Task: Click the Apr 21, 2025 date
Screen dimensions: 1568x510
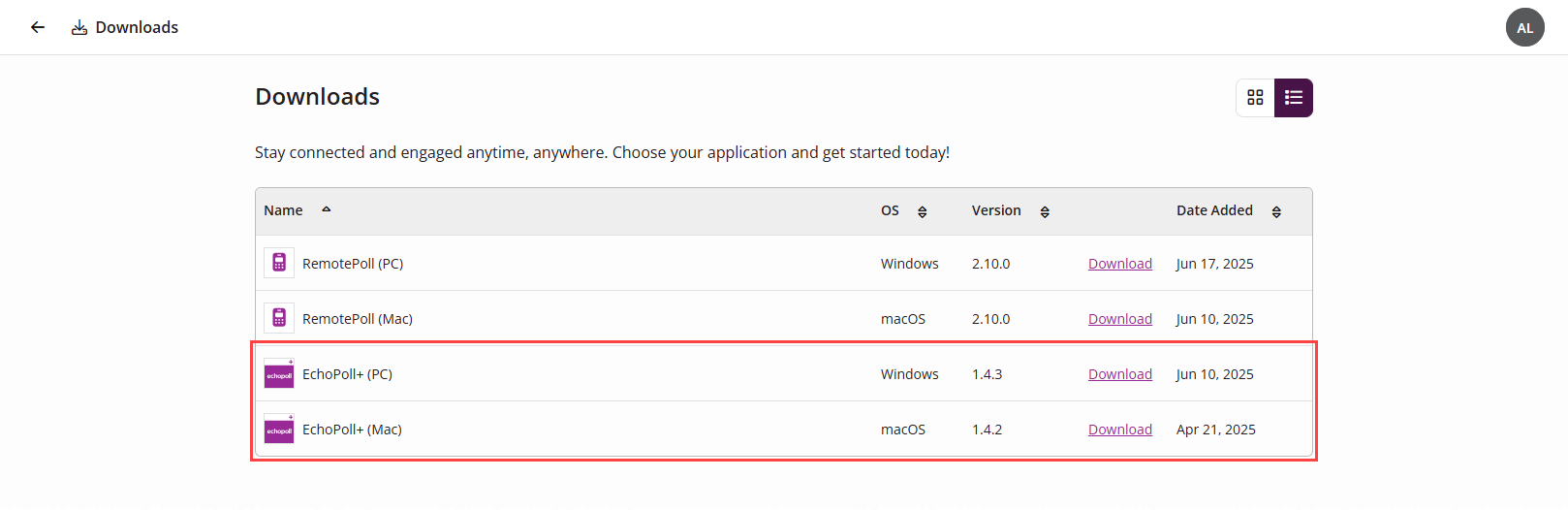Action: (x=1215, y=430)
